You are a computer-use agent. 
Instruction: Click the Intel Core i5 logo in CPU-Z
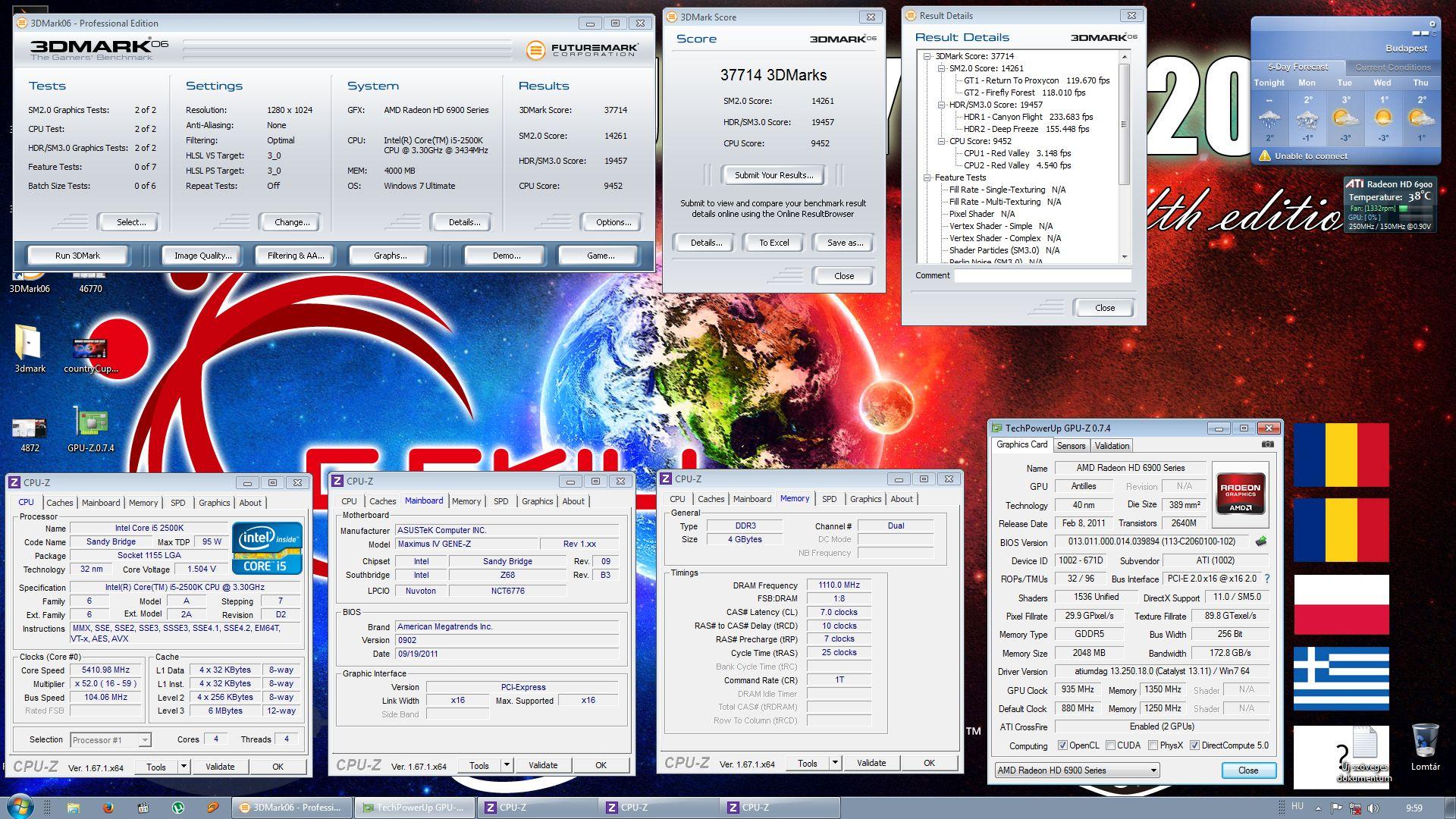[x=267, y=548]
